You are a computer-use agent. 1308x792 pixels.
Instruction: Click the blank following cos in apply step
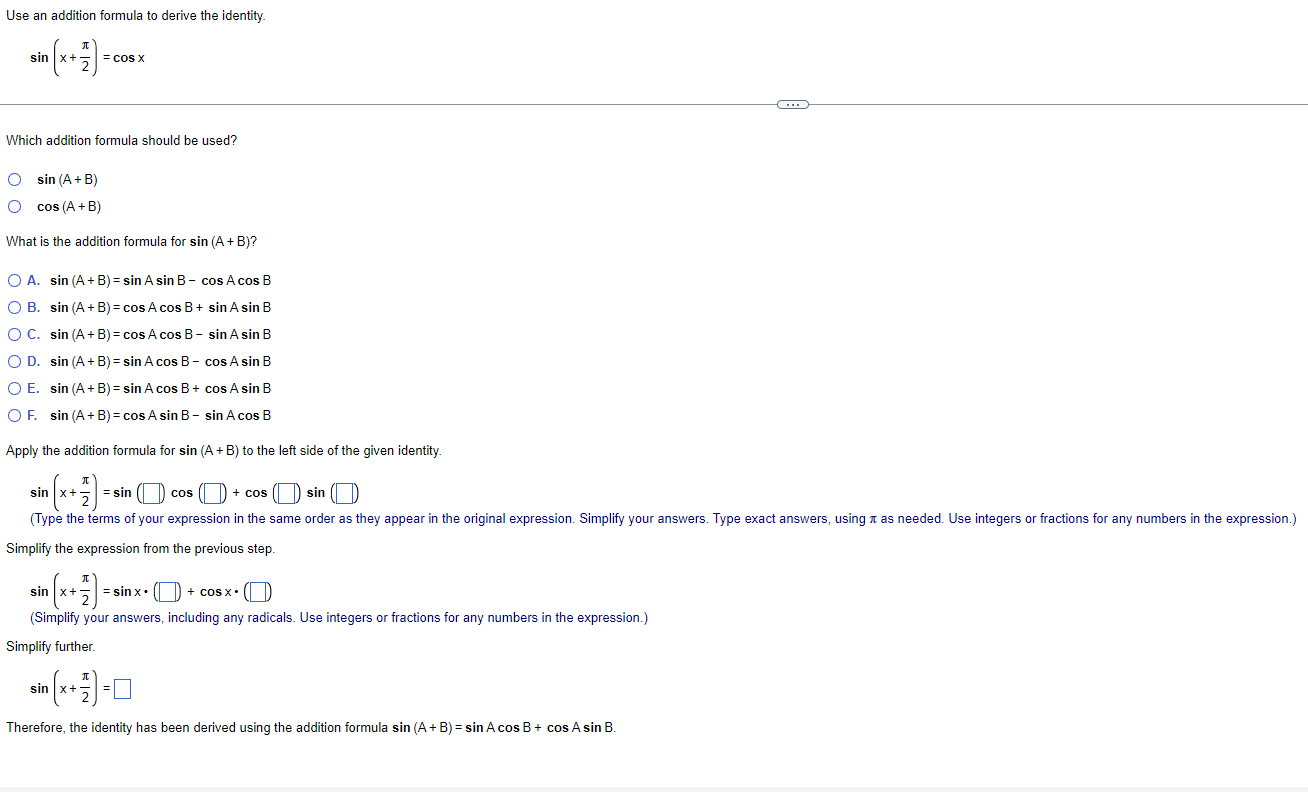[212, 492]
